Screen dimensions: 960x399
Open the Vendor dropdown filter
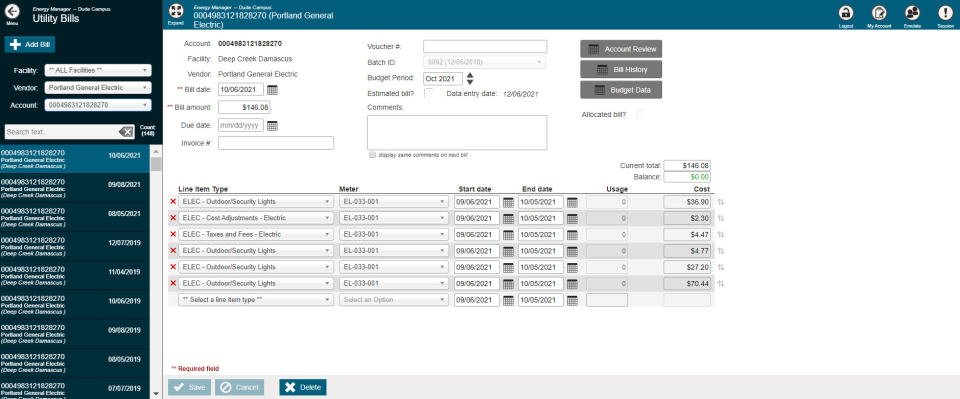(x=98, y=88)
